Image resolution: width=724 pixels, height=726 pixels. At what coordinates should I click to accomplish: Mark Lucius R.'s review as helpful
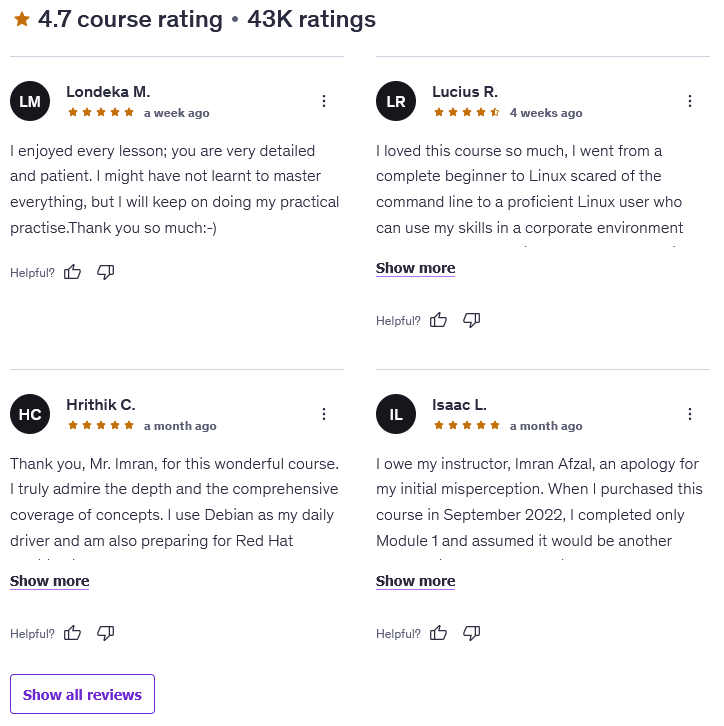(x=438, y=320)
